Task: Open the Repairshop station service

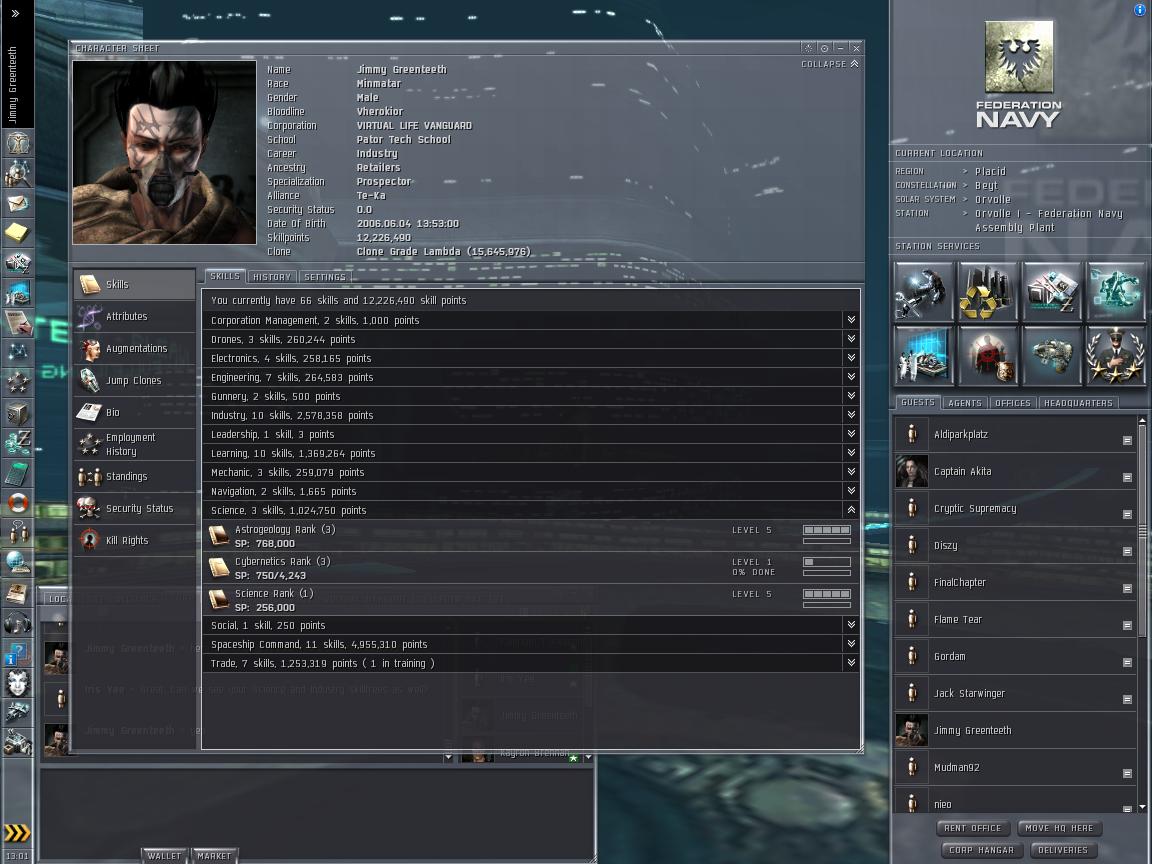Action: (x=924, y=292)
